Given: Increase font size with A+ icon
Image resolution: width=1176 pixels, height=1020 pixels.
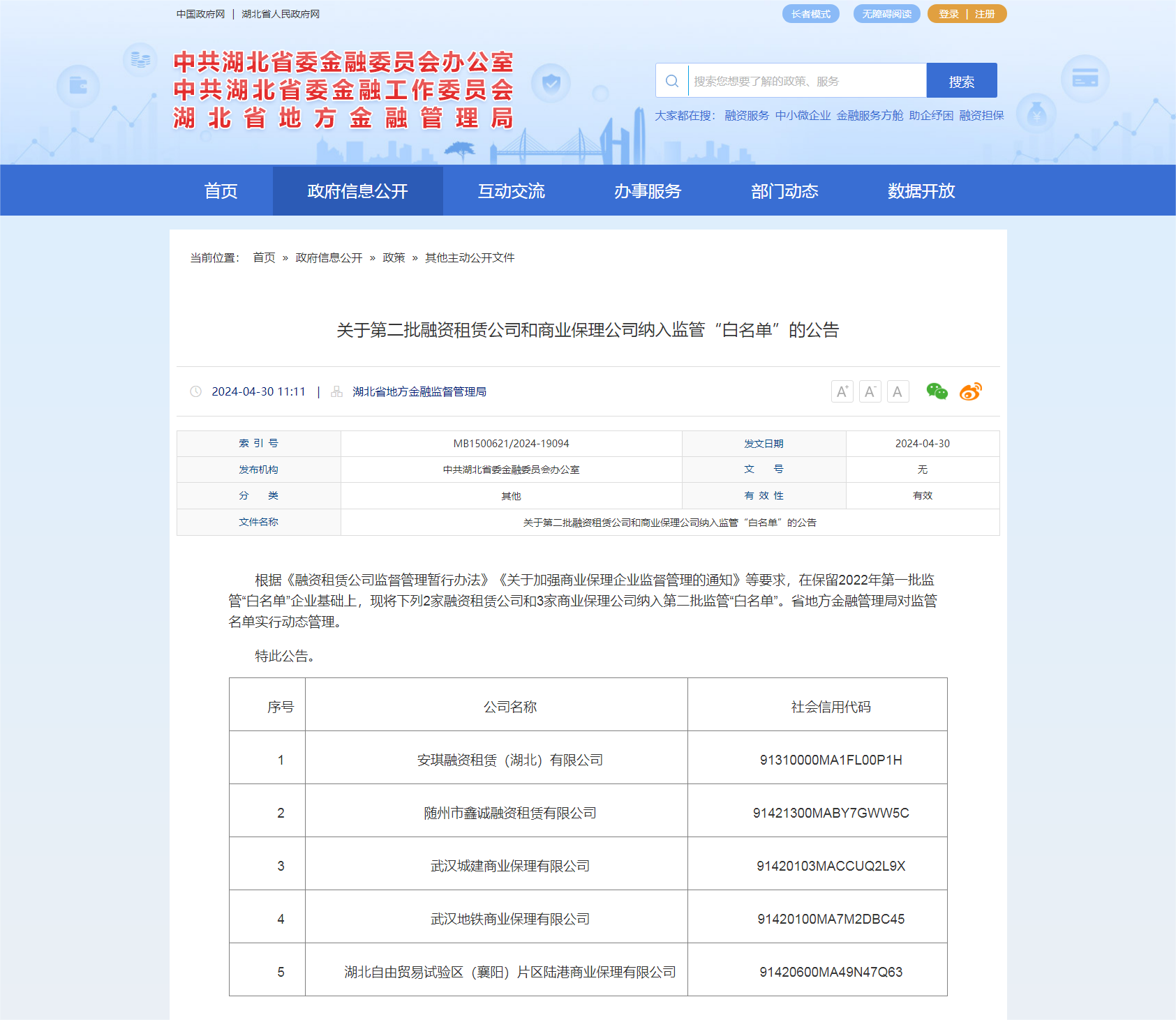Looking at the screenshot, I should [x=842, y=391].
